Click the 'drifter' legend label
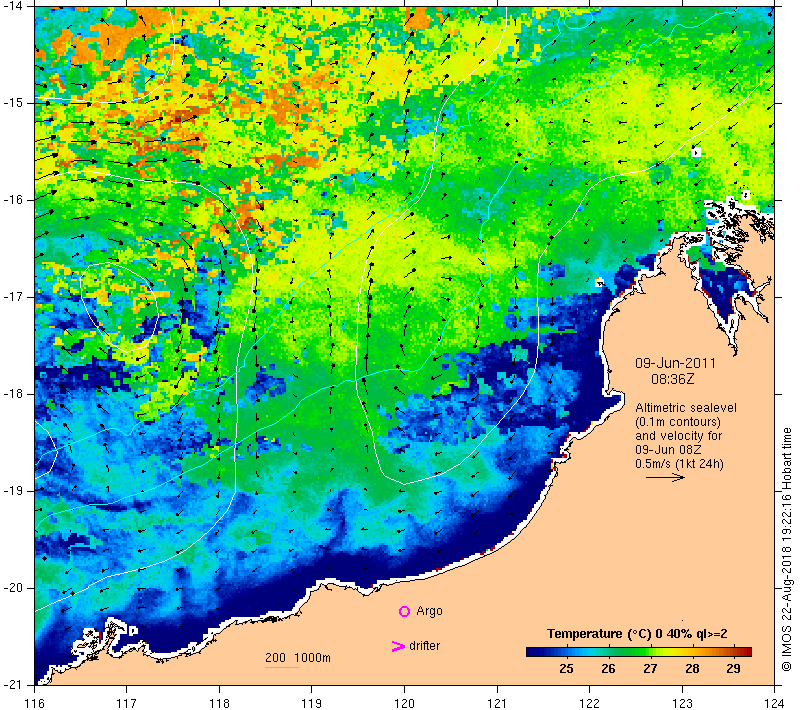800x710 pixels. pos(424,646)
